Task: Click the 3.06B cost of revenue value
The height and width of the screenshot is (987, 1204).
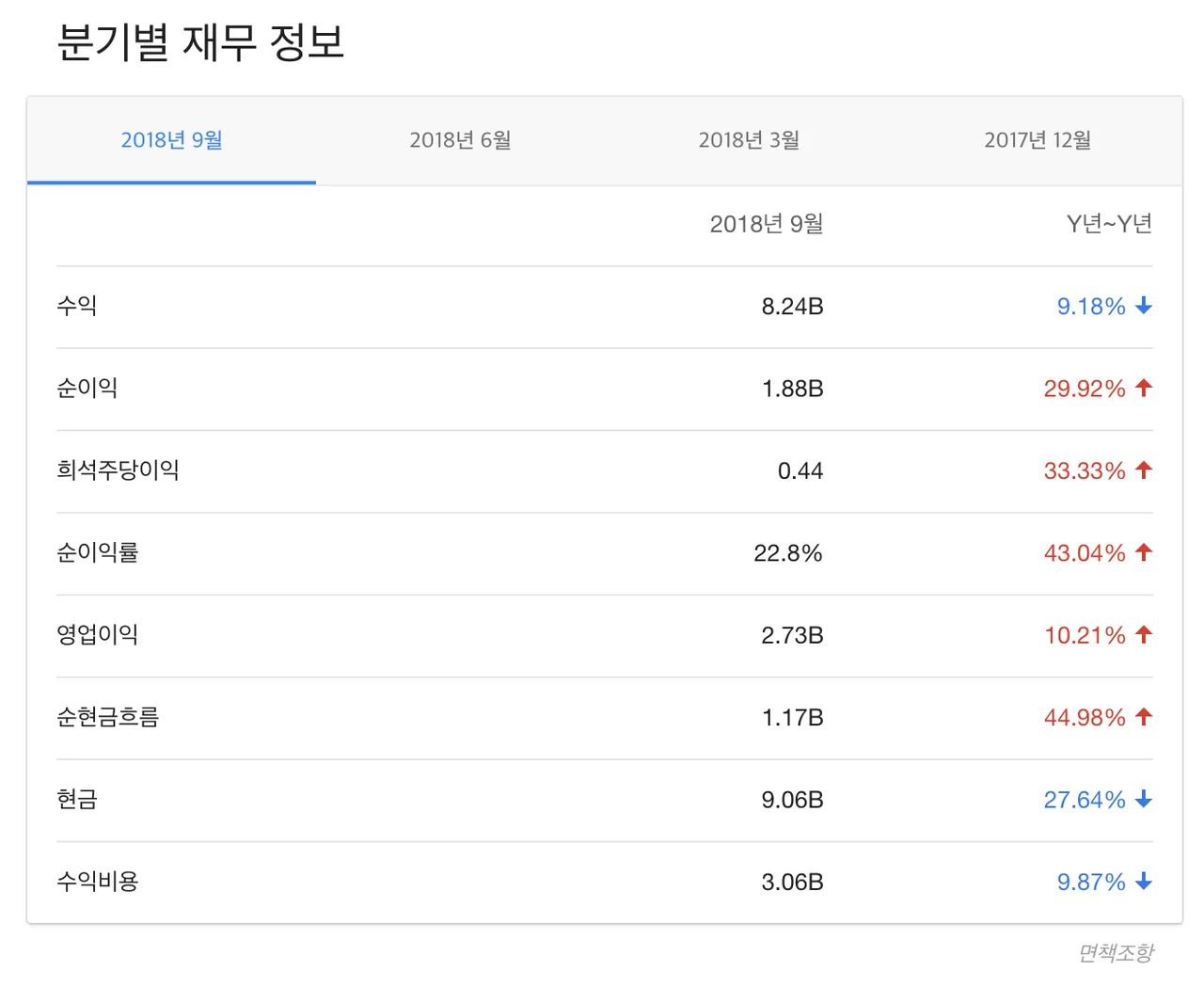Action: (x=792, y=883)
